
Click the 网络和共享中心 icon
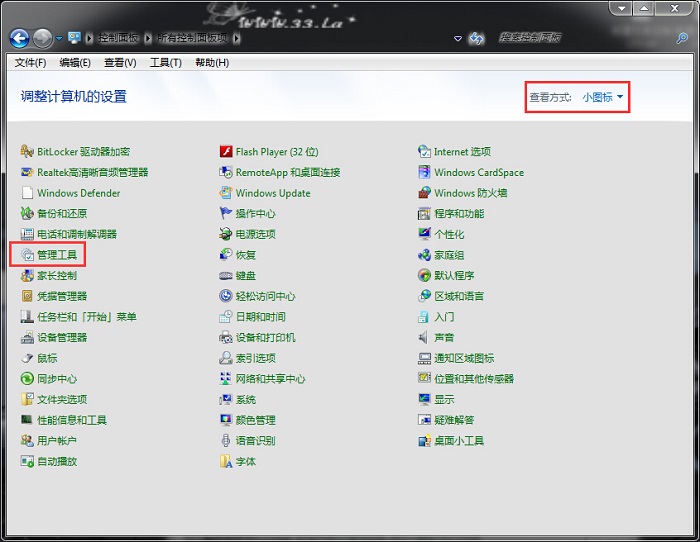pyautogui.click(x=226, y=379)
